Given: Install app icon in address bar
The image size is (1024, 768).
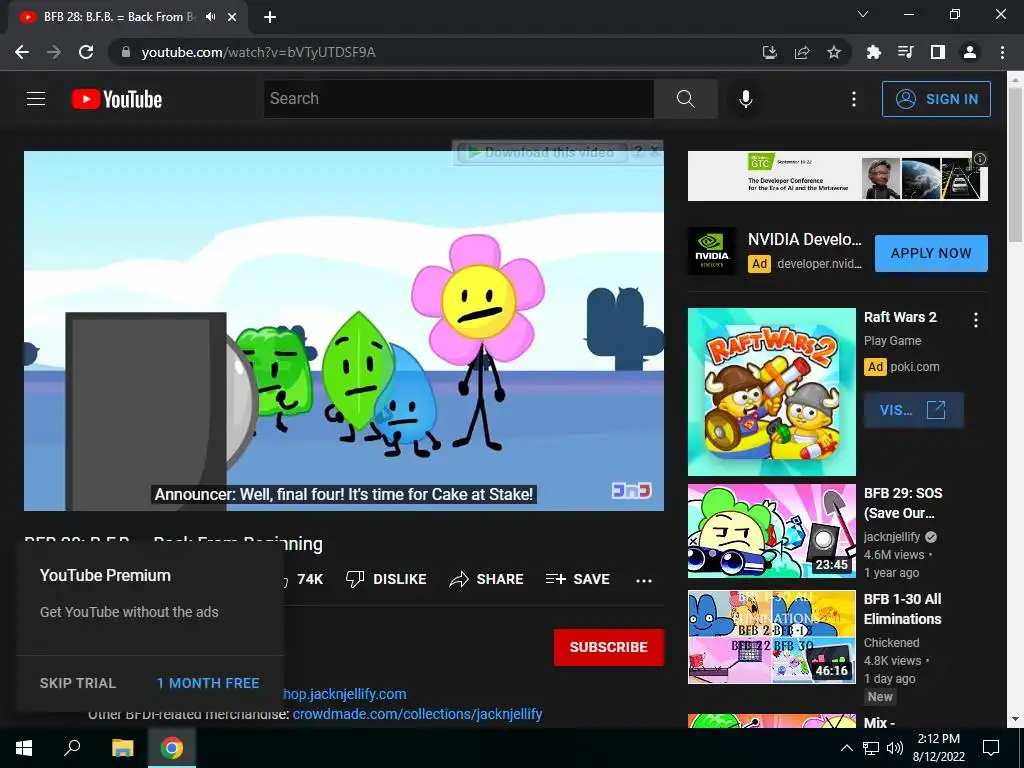Looking at the screenshot, I should click(x=770, y=52).
